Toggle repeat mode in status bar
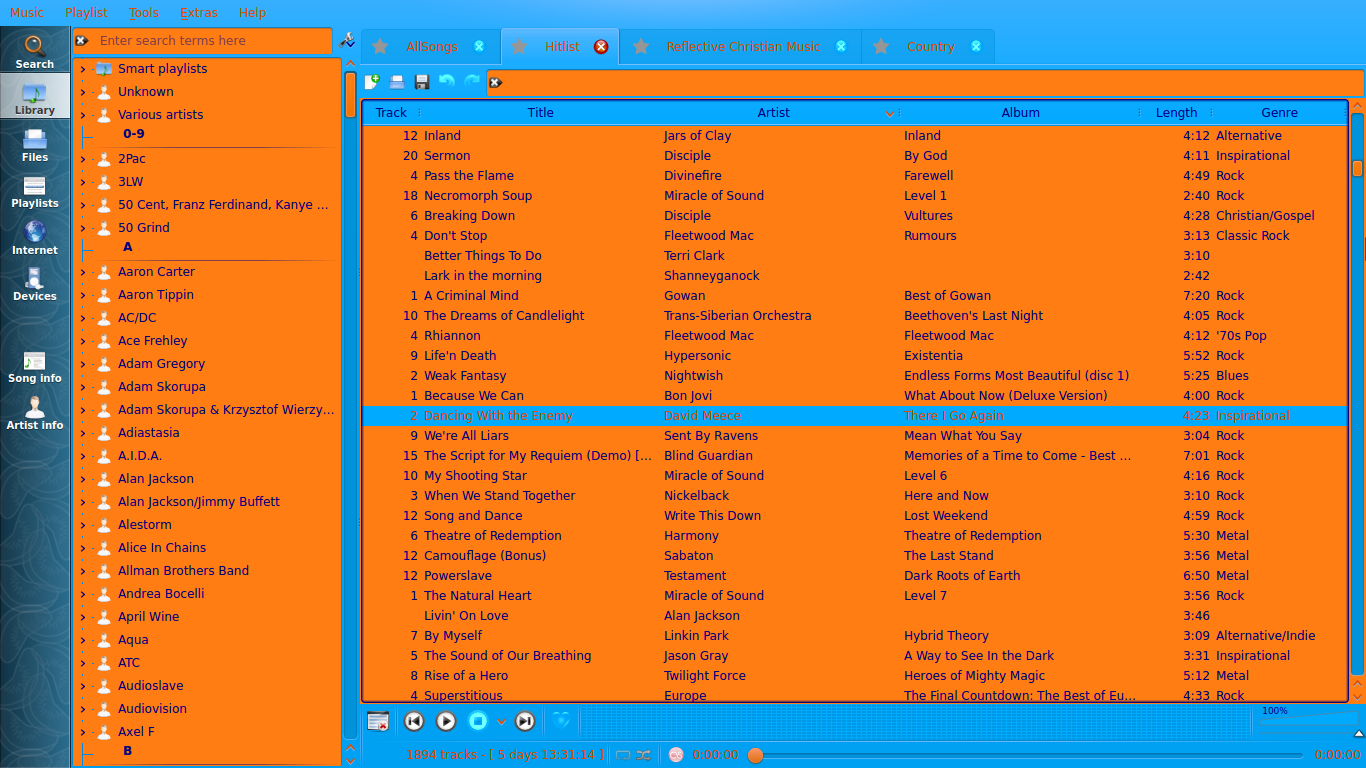Image resolution: width=1366 pixels, height=768 pixels. click(623, 755)
